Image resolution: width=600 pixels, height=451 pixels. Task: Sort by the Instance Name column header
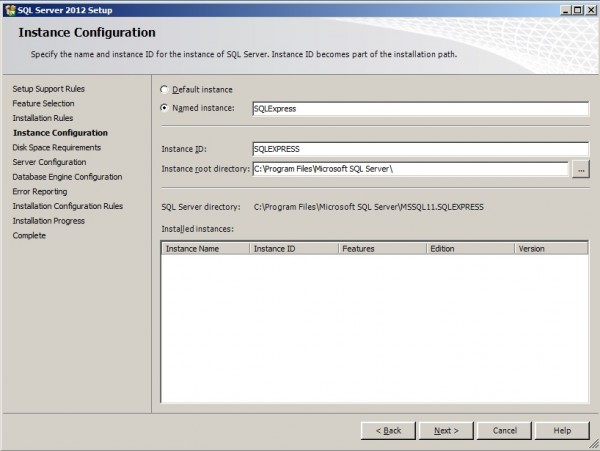205,249
